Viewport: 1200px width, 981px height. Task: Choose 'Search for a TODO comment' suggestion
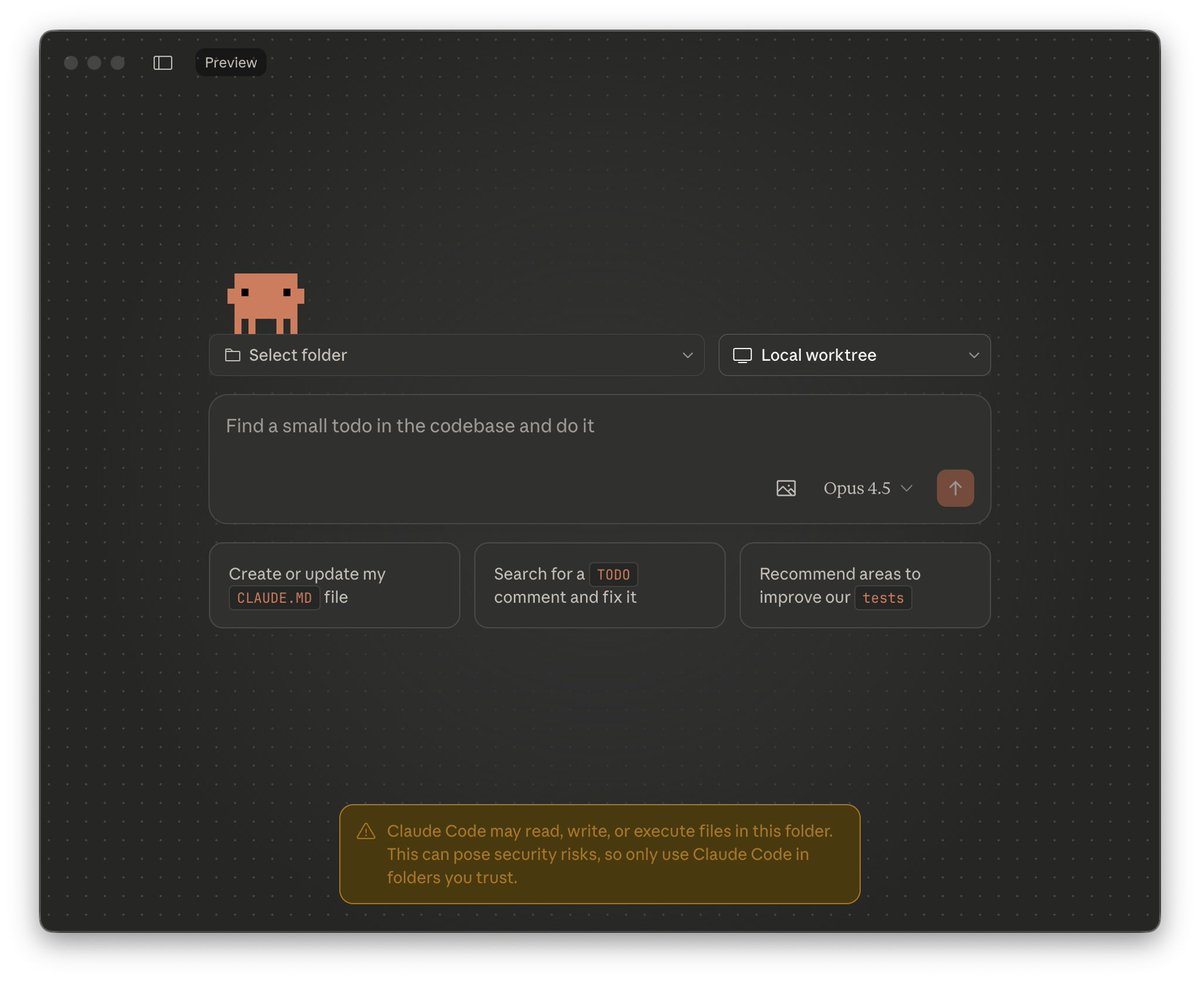tap(600, 586)
